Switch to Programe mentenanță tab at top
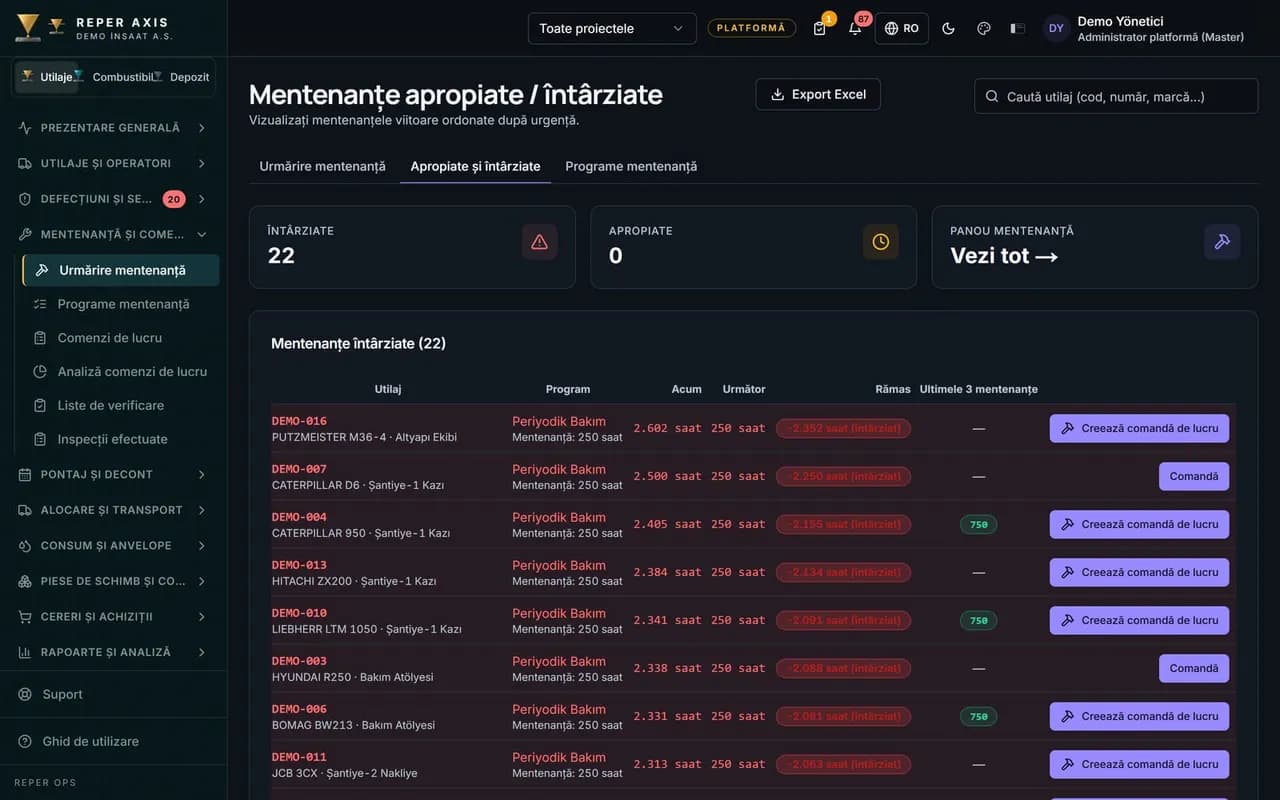This screenshot has height=800, width=1280. pyautogui.click(x=631, y=166)
